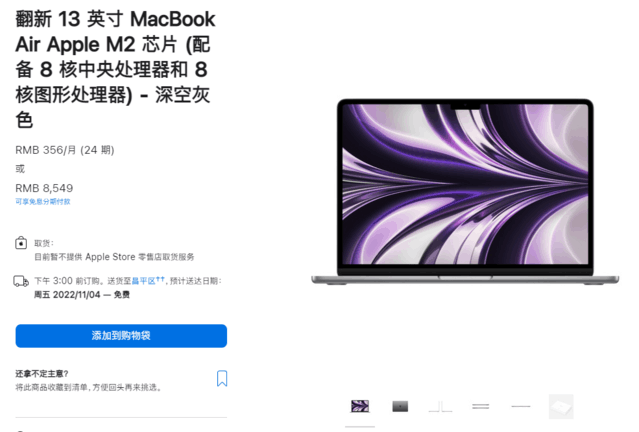Click the RMB 8,549 price
This screenshot has width=639, height=432.
click(44, 188)
